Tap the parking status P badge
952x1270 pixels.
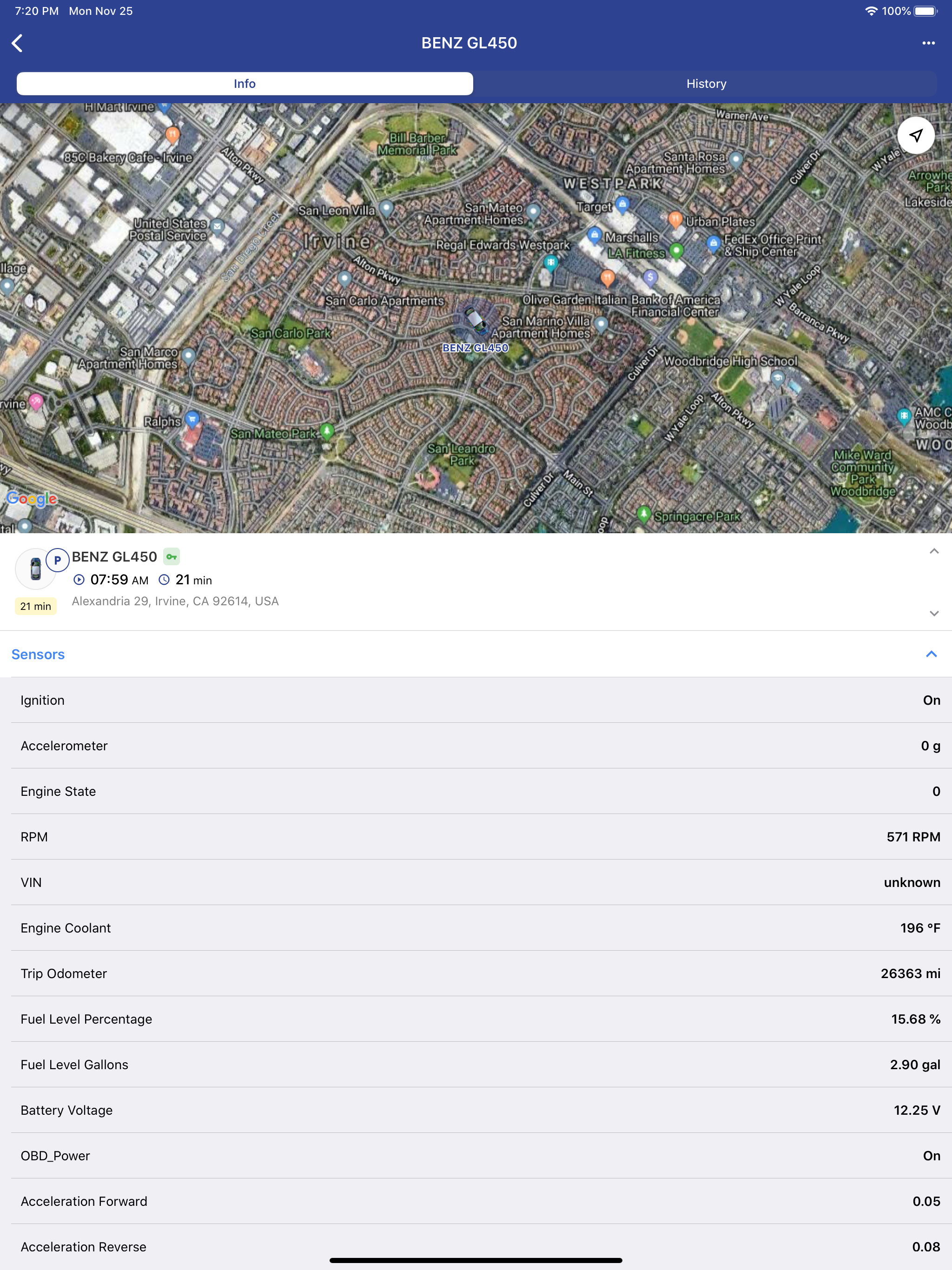tap(58, 560)
